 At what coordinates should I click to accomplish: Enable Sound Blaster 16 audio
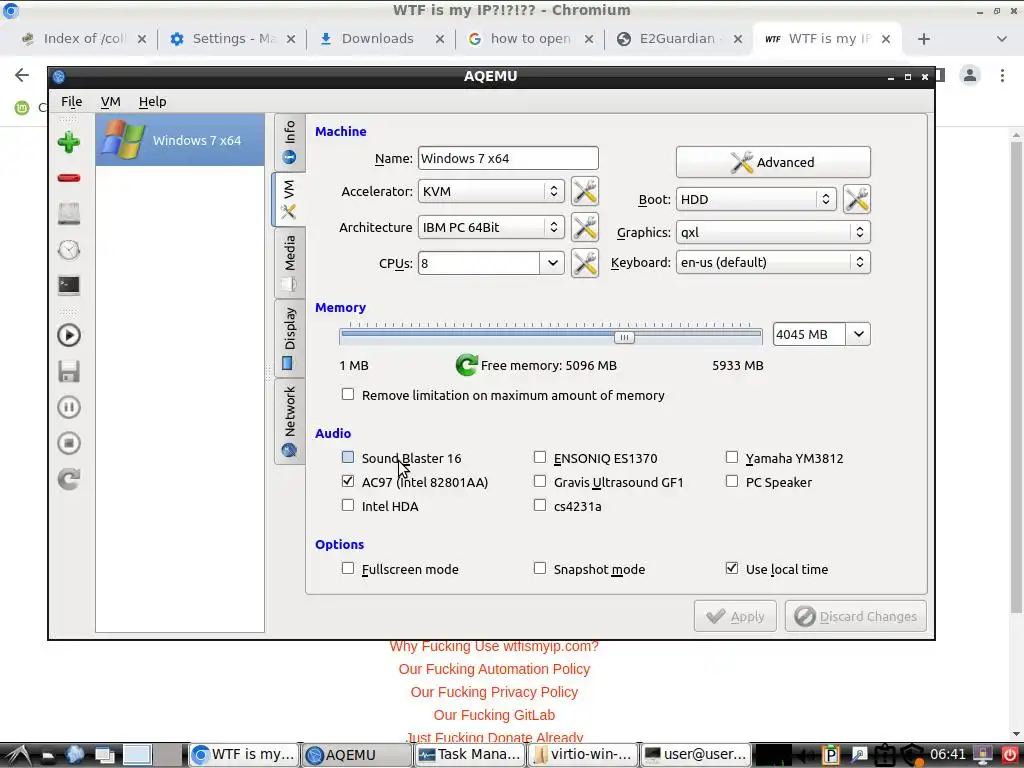[x=348, y=457]
